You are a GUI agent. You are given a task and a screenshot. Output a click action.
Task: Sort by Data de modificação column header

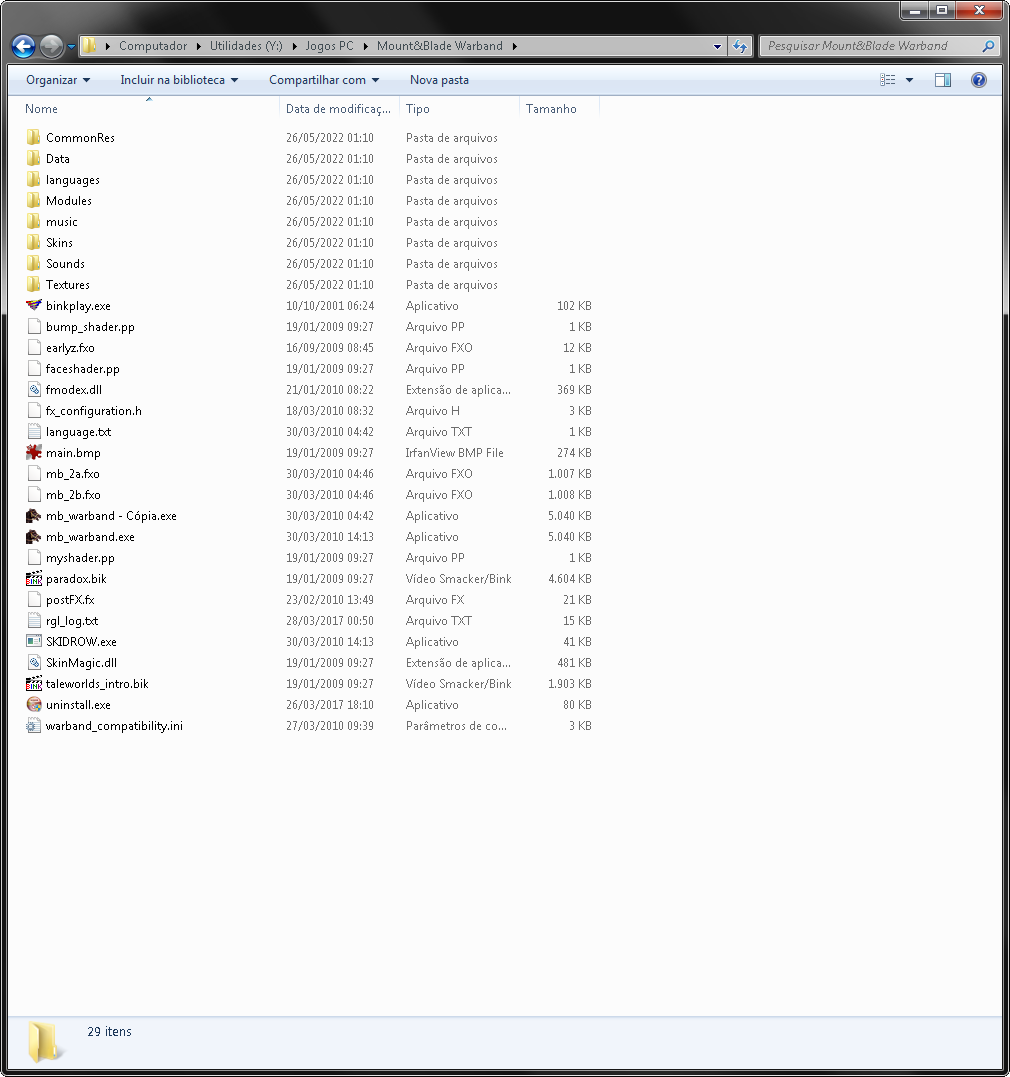coord(338,109)
